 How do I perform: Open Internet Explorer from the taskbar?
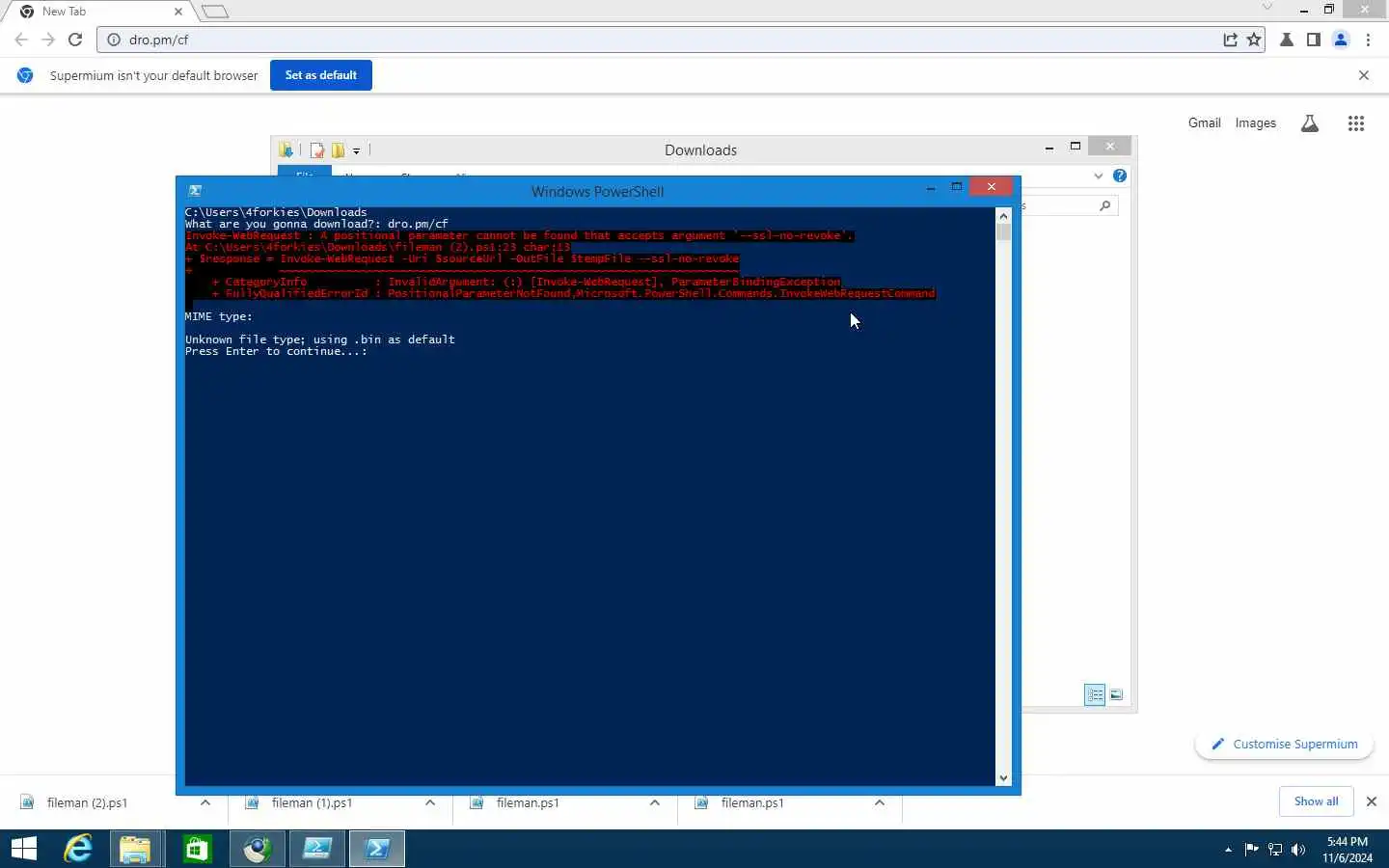78,849
